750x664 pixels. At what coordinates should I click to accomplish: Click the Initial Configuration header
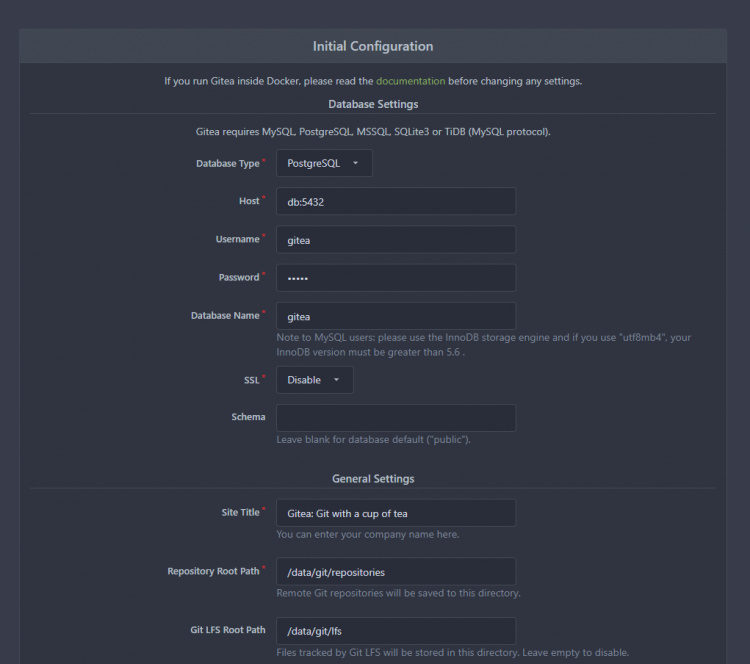coord(373,46)
